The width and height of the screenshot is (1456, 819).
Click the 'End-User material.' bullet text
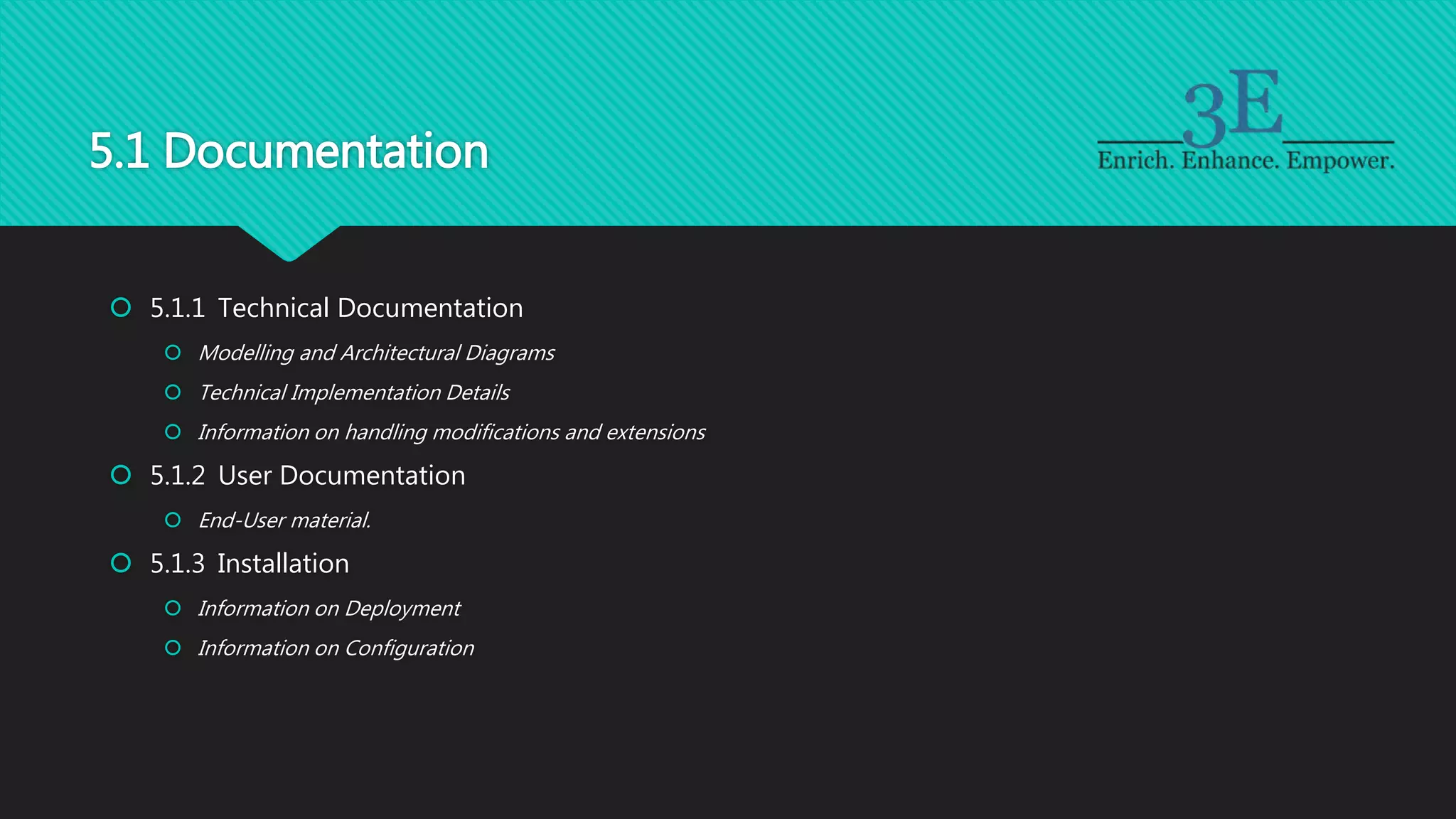(x=284, y=520)
